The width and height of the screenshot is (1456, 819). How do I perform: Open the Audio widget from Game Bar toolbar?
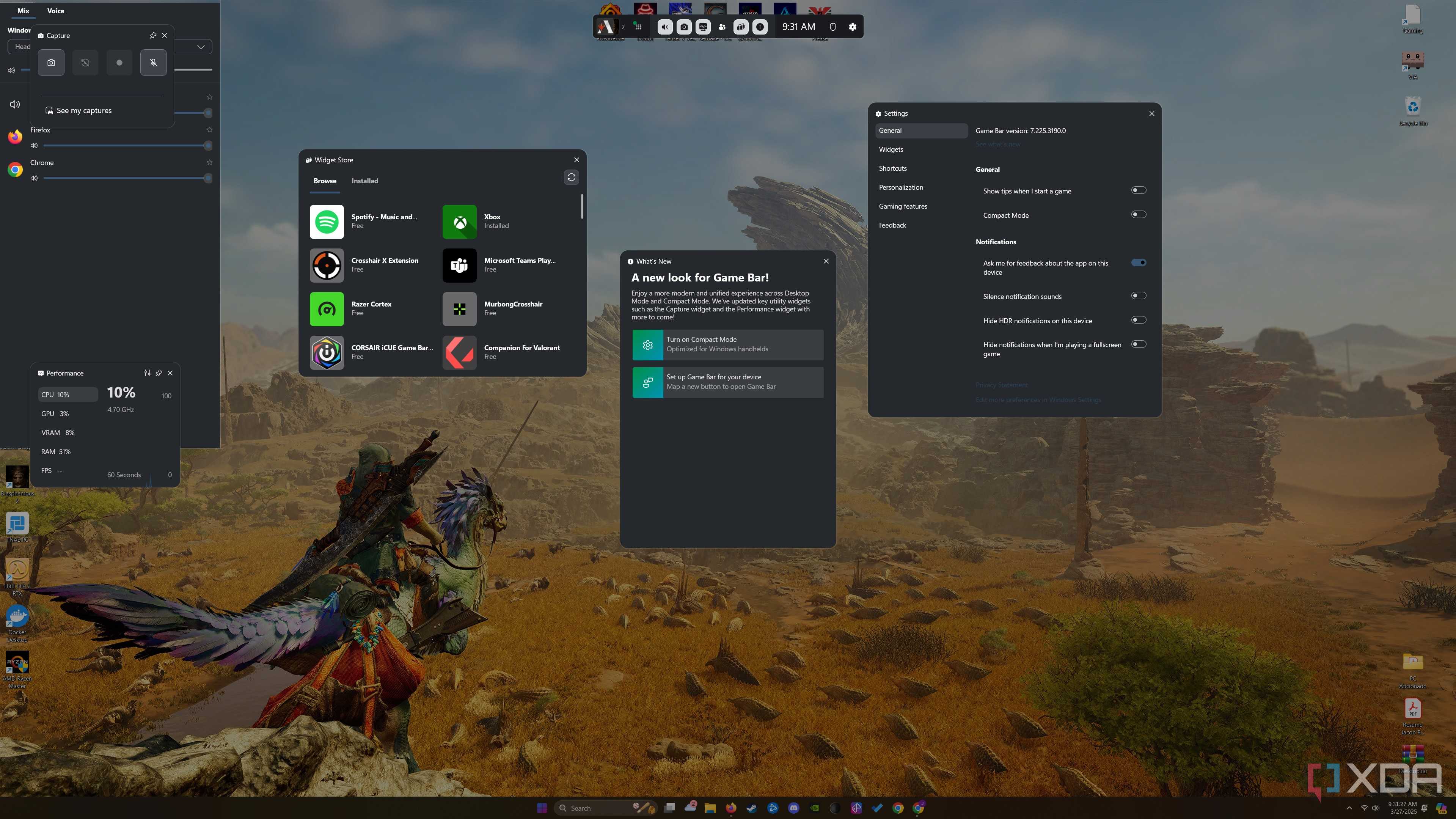665,27
